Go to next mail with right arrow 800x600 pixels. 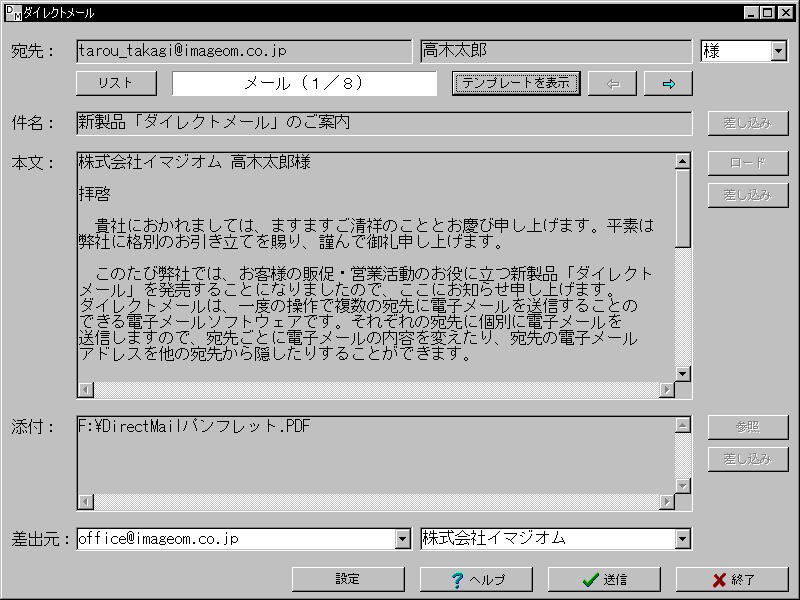point(668,84)
